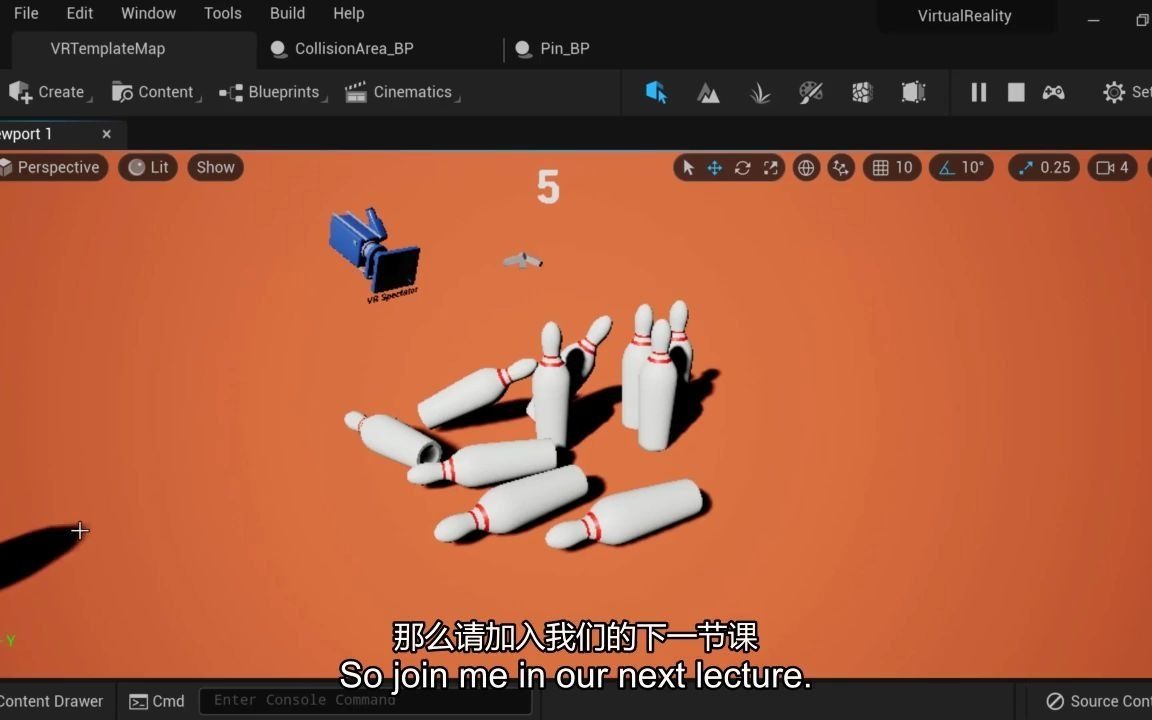Click the Enter Console Command field
This screenshot has height=720, width=1152.
click(x=365, y=700)
